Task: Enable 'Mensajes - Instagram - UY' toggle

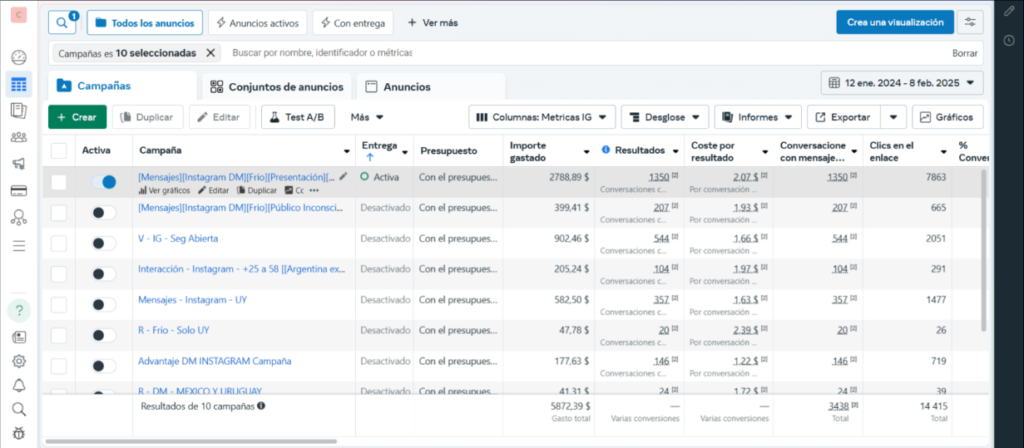Action: 104,304
